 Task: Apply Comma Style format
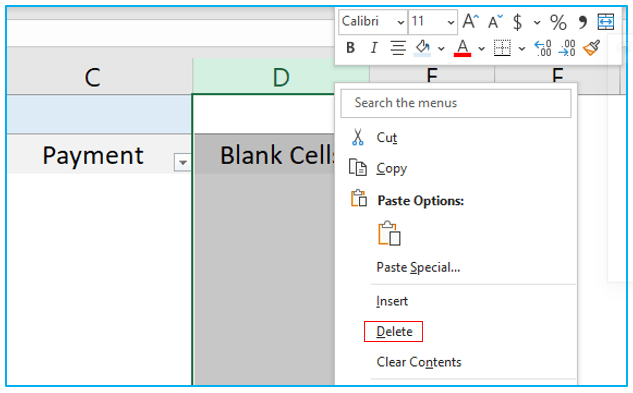pos(582,22)
